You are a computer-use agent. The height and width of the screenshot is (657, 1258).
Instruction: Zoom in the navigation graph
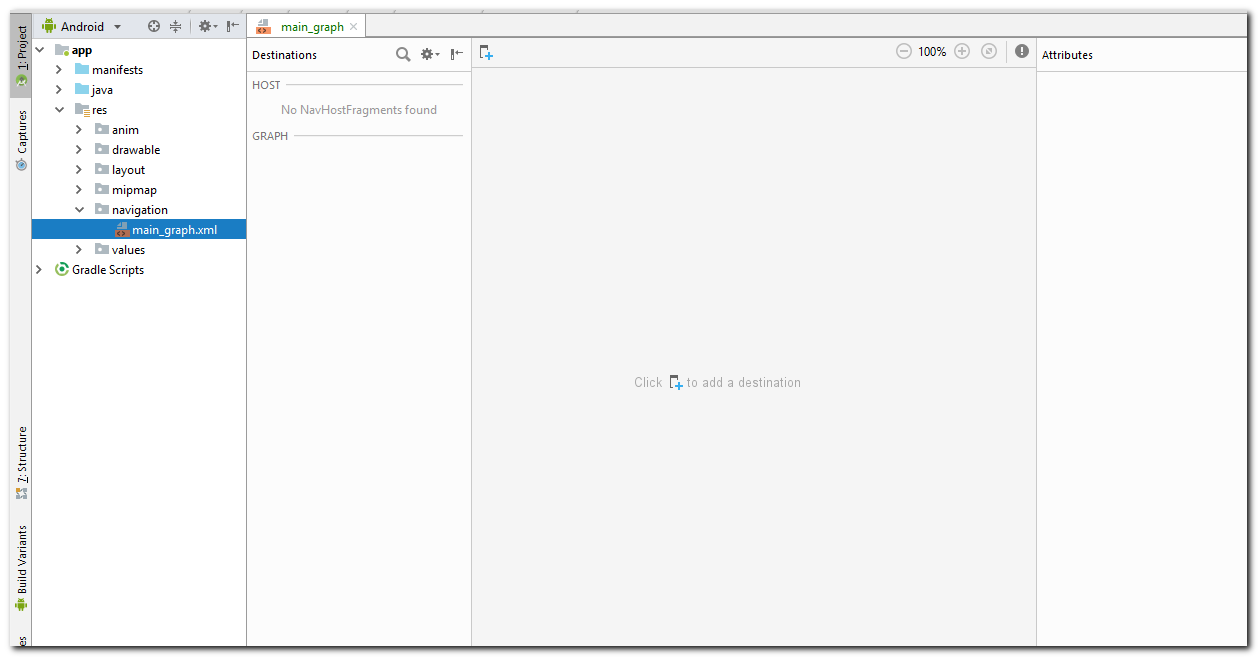[x=962, y=51]
